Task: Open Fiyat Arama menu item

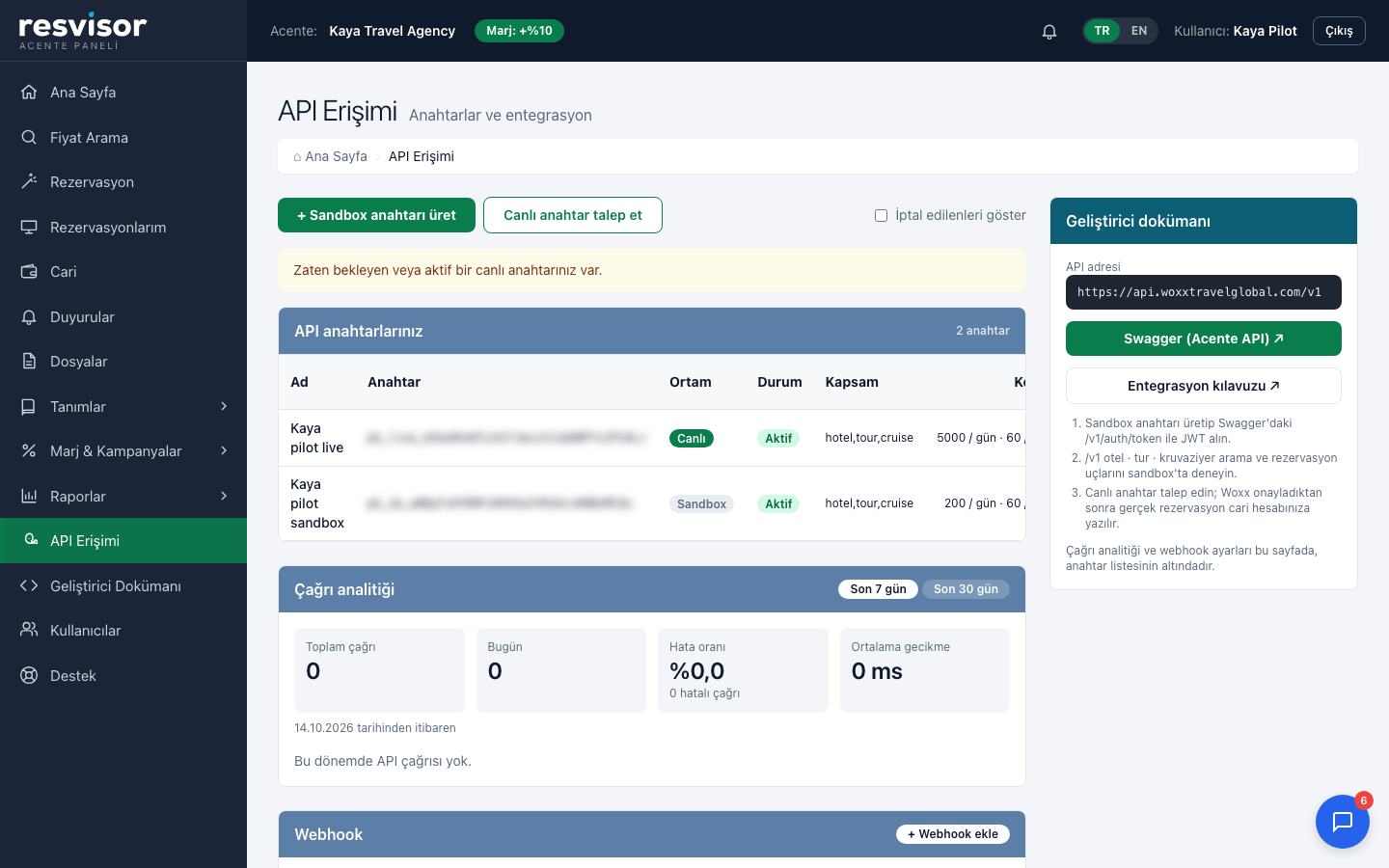Action: click(x=123, y=137)
